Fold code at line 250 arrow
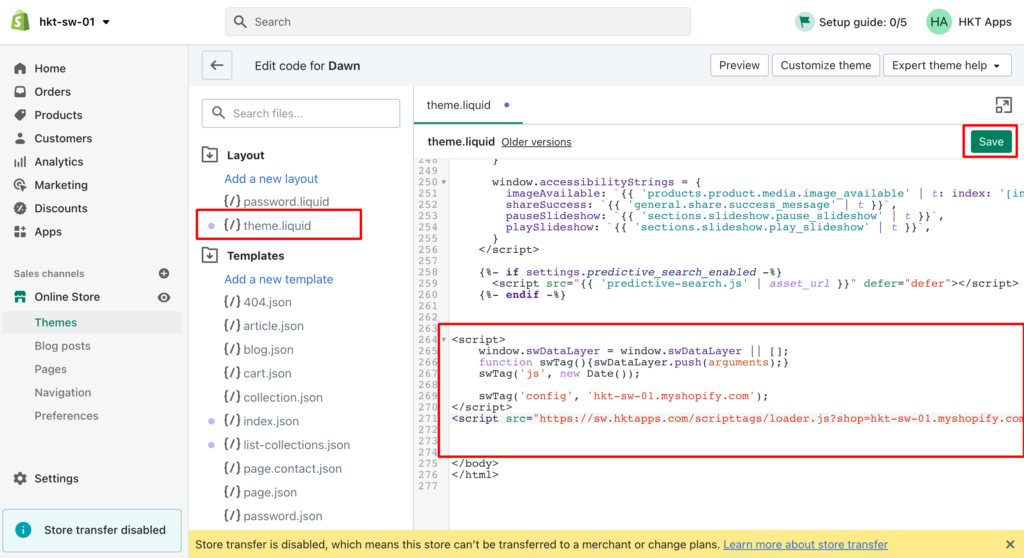Screen dimensions: 1024x558 click(x=444, y=182)
